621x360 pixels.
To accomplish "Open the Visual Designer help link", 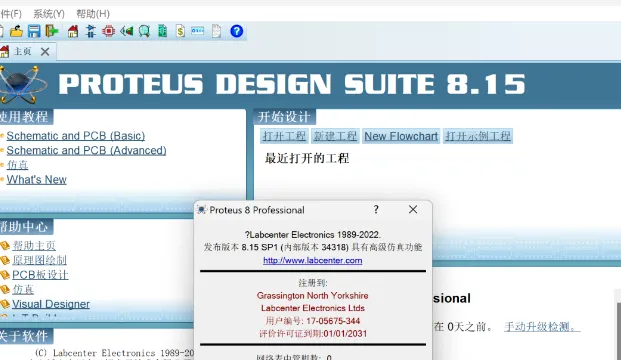I will 51,304.
